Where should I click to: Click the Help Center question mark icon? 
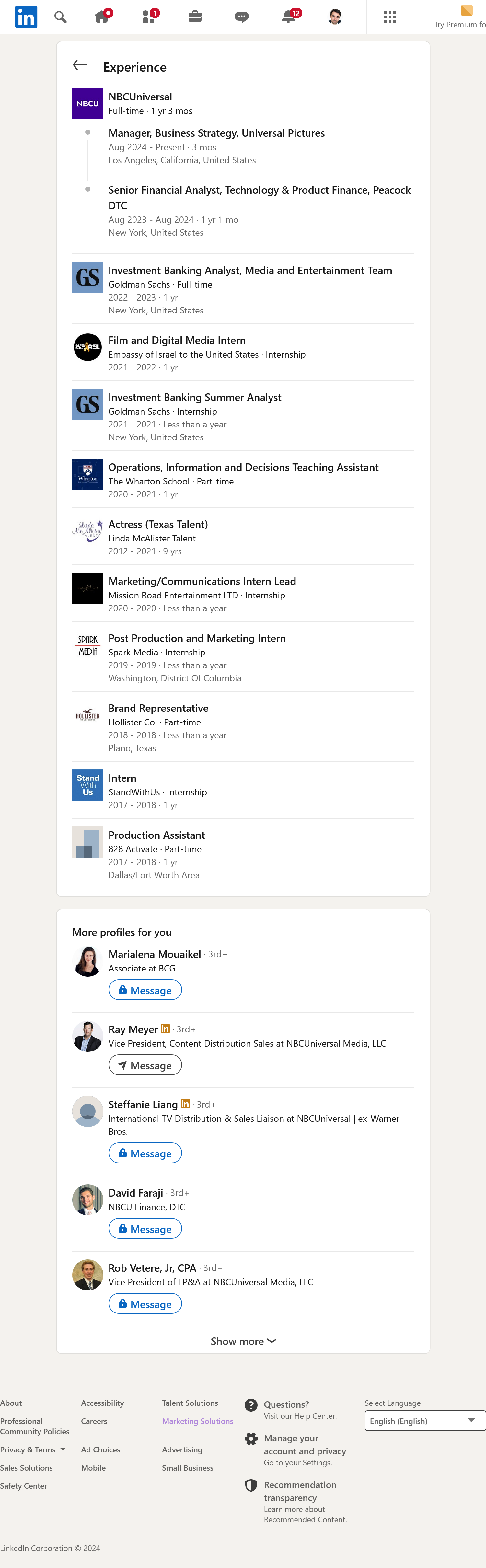click(251, 1405)
